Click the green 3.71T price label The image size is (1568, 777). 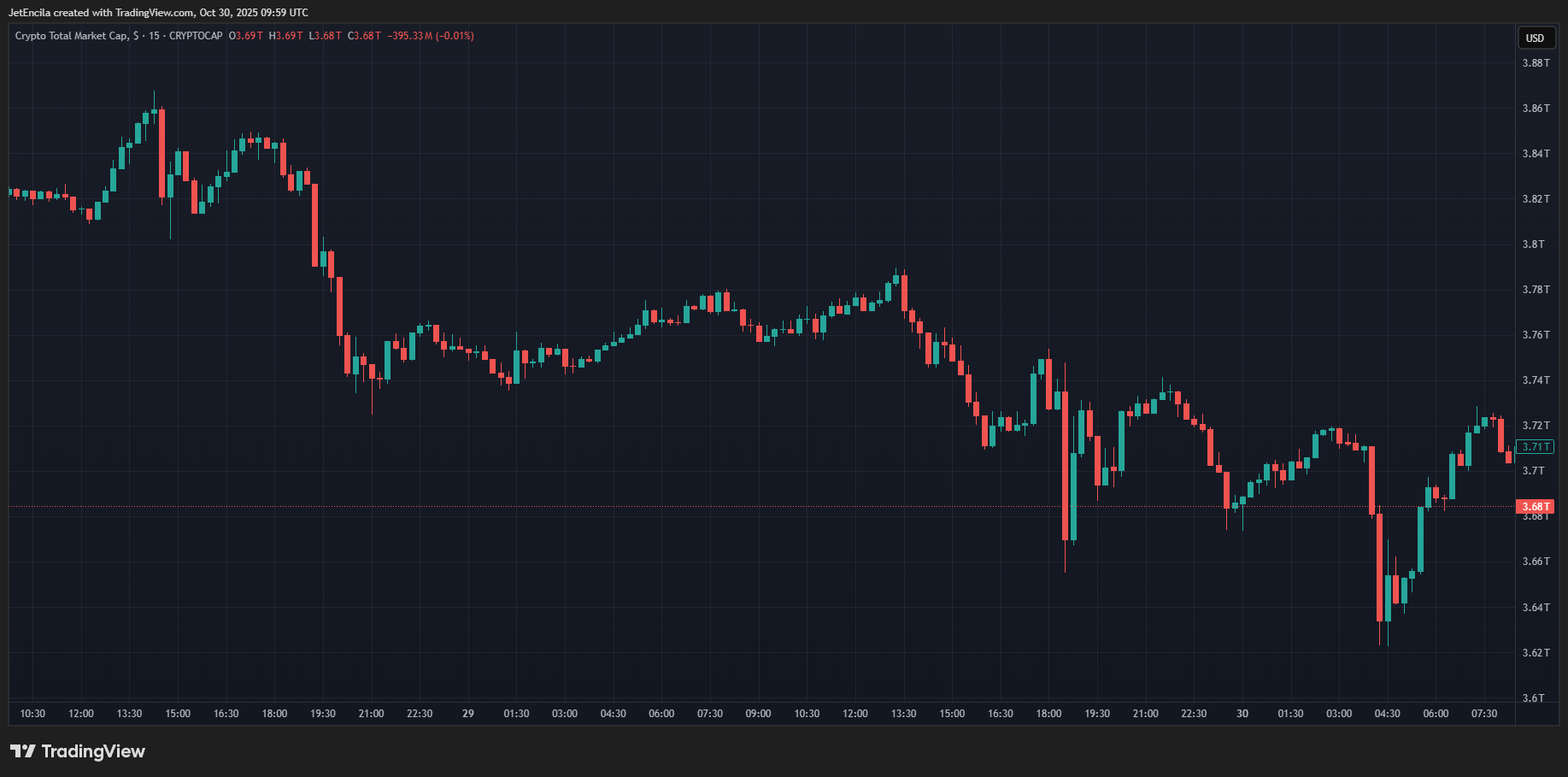pos(1535,447)
